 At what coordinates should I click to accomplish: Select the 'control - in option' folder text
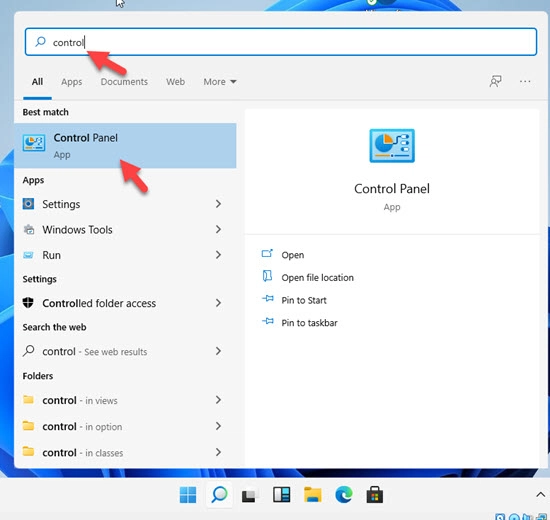click(82, 427)
